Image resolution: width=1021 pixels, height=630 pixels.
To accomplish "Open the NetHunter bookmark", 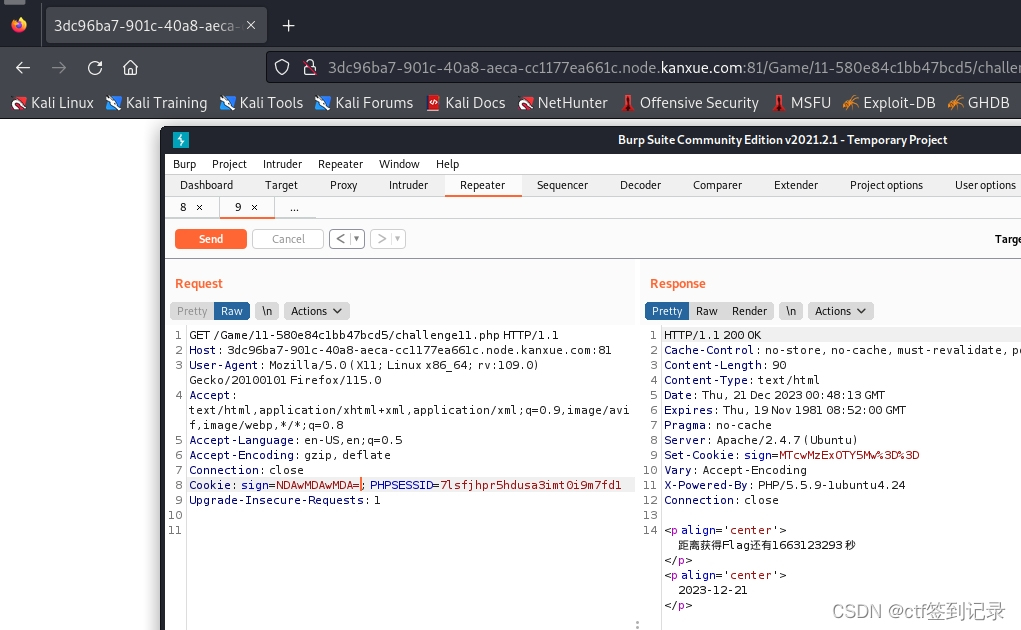I will [x=563, y=103].
